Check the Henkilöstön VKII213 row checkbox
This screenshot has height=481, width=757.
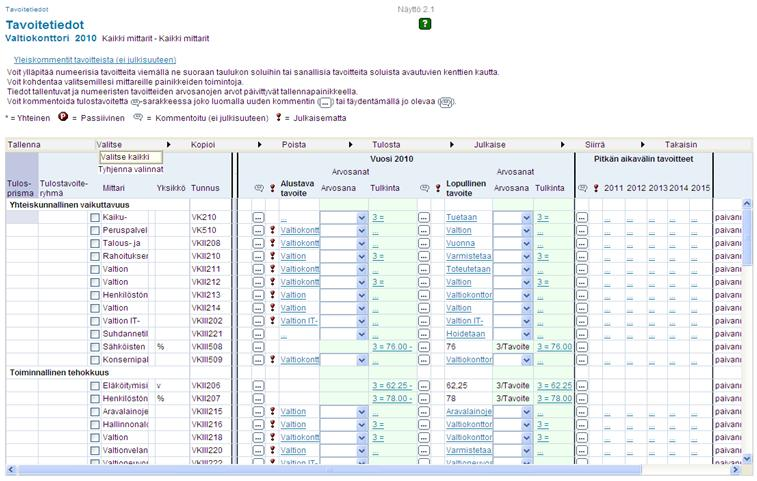click(x=95, y=295)
